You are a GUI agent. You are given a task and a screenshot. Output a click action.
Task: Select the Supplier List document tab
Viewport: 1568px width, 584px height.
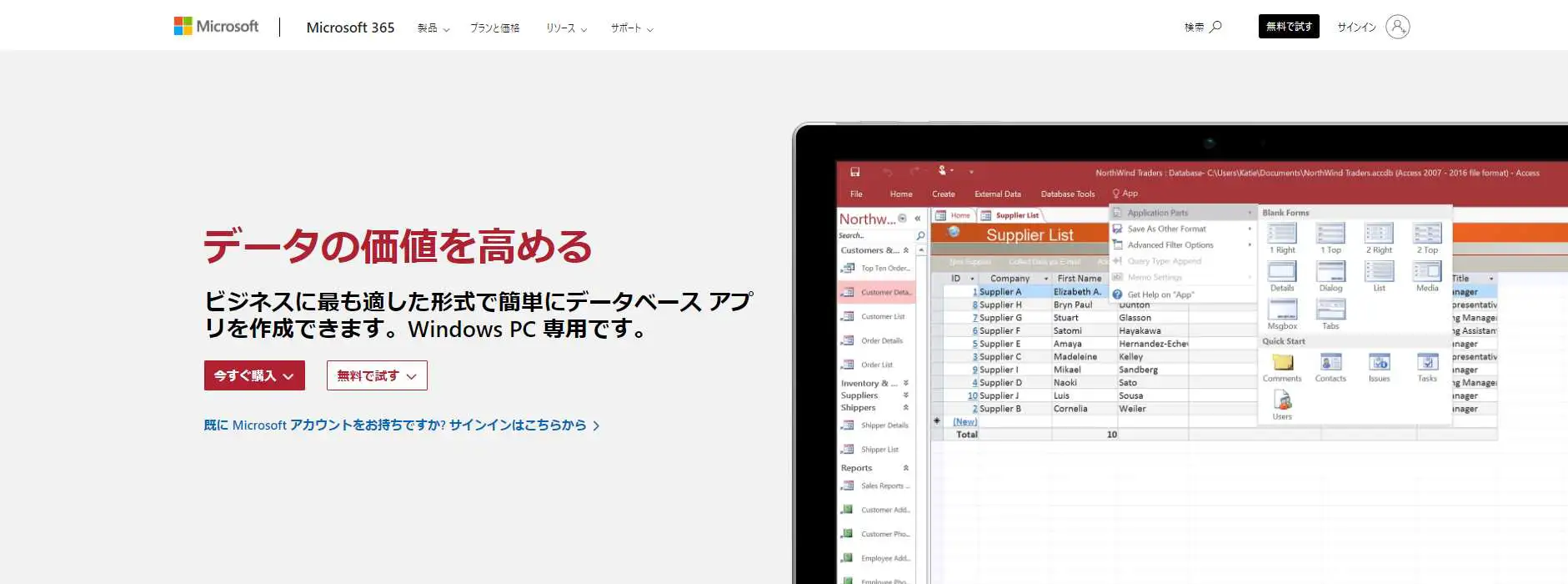point(1010,215)
